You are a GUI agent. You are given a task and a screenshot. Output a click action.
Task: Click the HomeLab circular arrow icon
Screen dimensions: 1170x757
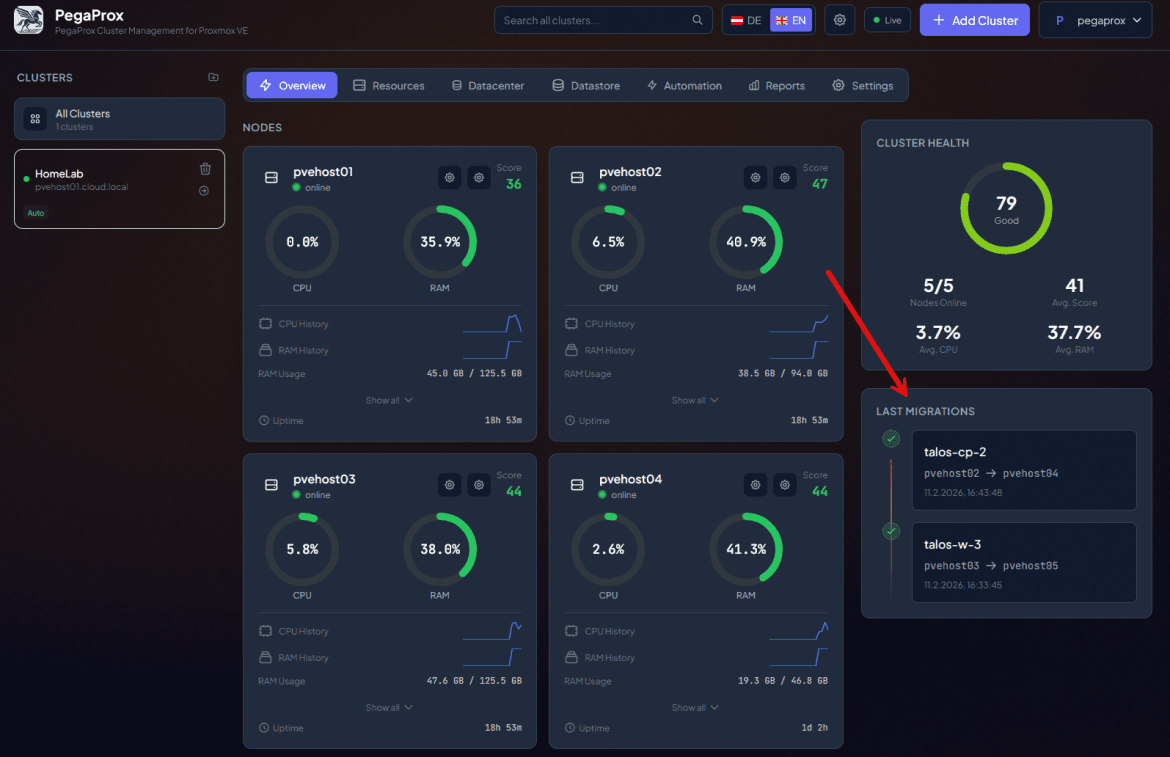point(204,191)
